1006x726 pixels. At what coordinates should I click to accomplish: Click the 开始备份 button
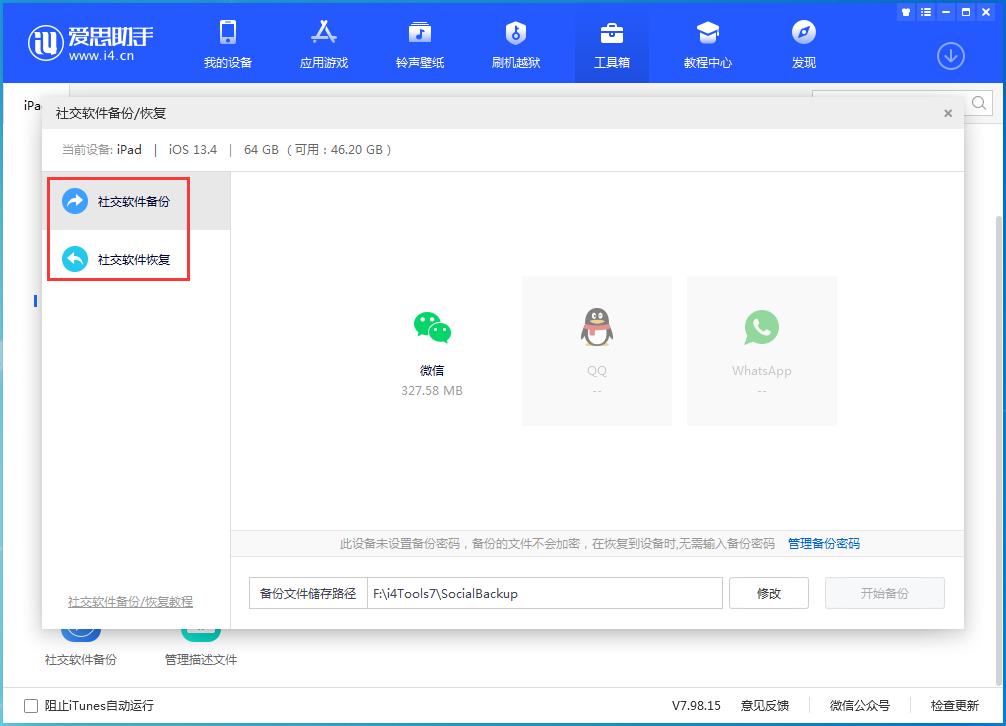click(884, 592)
